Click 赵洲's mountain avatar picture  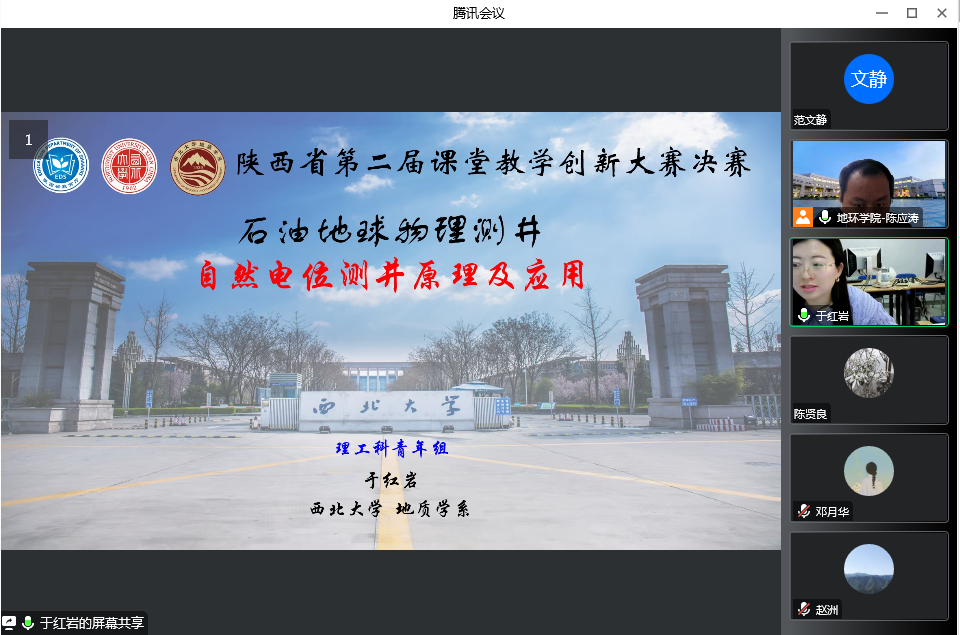pos(868,569)
